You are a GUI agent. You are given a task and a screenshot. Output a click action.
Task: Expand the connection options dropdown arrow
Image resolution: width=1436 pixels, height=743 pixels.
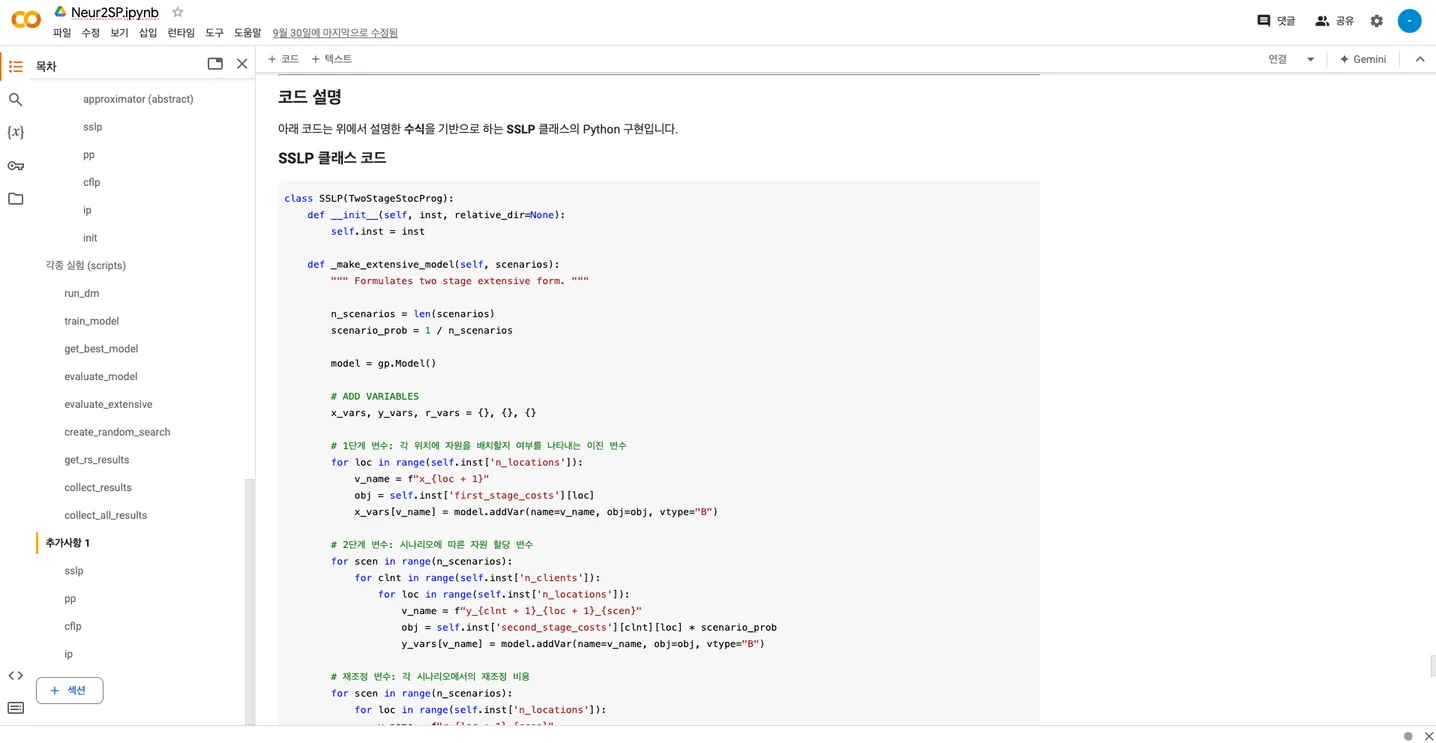(1310, 59)
